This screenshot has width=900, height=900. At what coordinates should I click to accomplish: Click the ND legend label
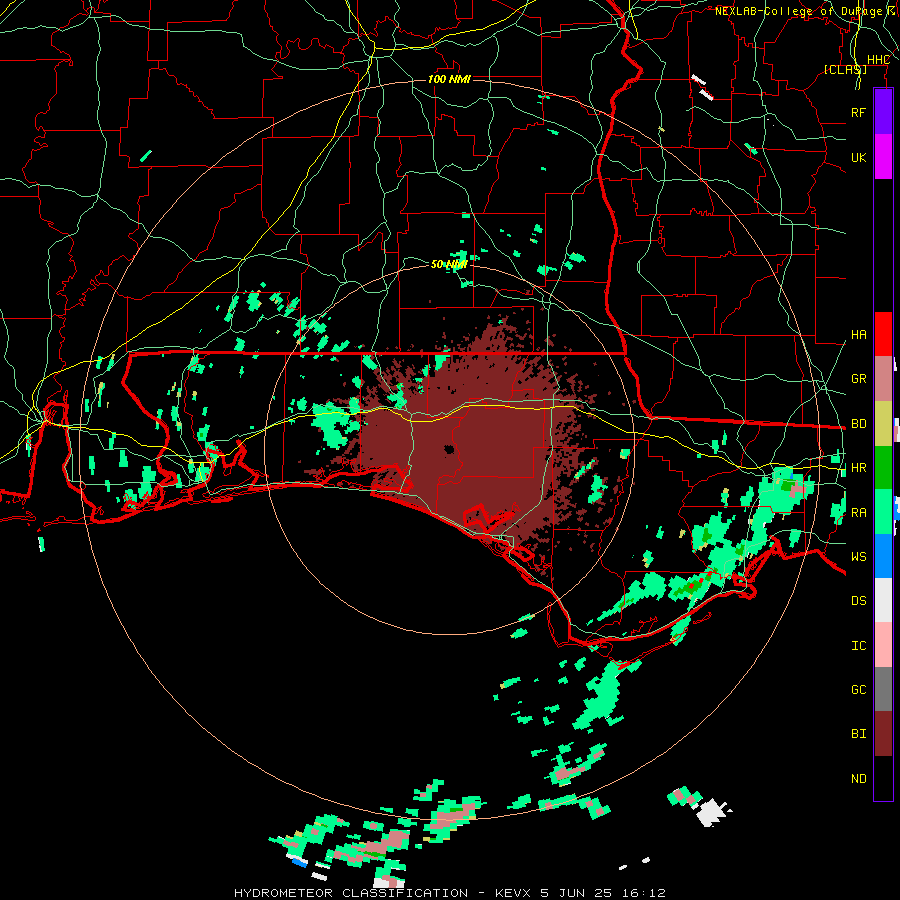click(859, 779)
